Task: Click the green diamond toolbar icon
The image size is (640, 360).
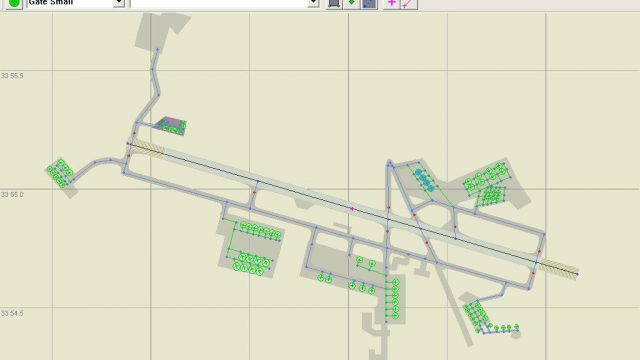Action: coord(351,3)
